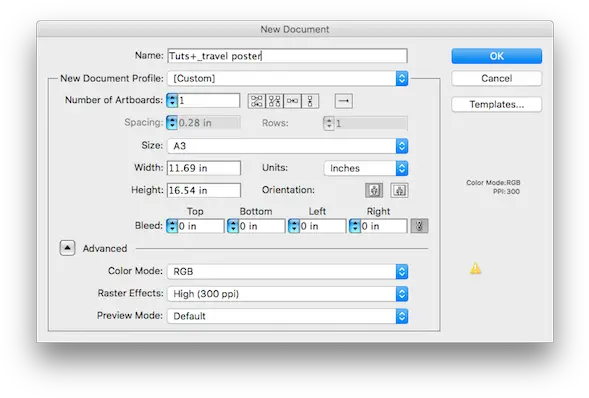The image size is (589, 398).
Task: Click the Rows field showing 1
Action: 371,123
